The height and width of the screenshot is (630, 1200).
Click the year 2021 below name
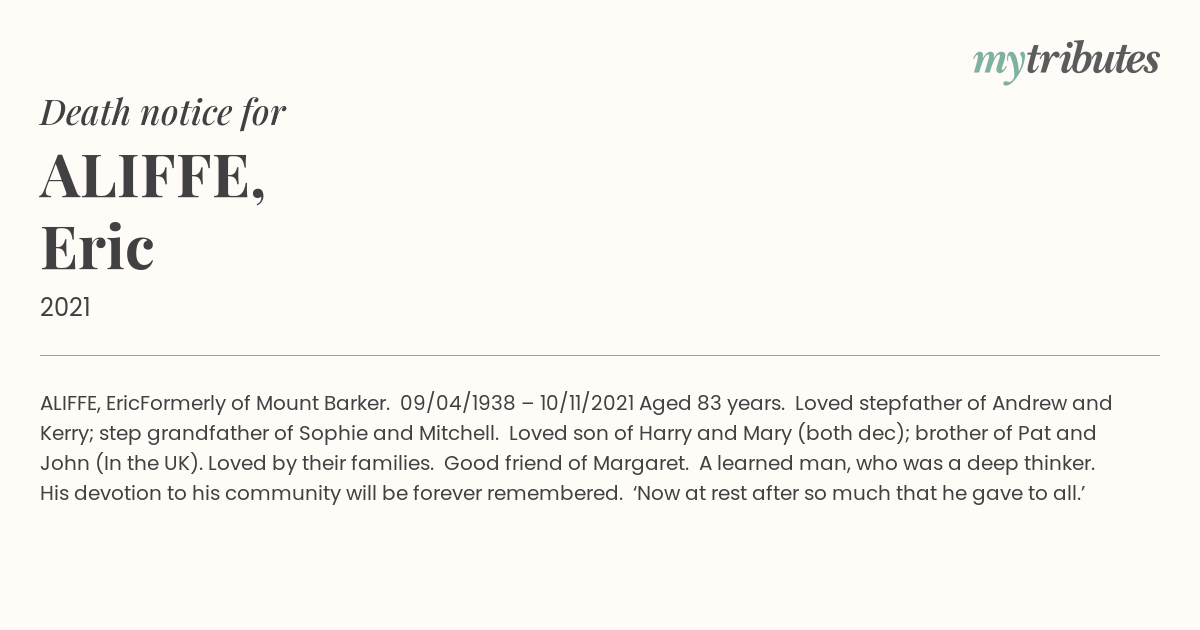(65, 308)
